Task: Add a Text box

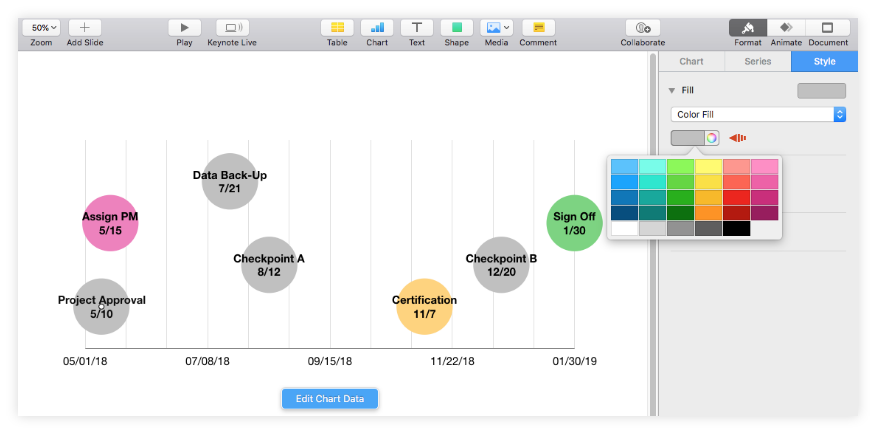Action: [x=417, y=27]
